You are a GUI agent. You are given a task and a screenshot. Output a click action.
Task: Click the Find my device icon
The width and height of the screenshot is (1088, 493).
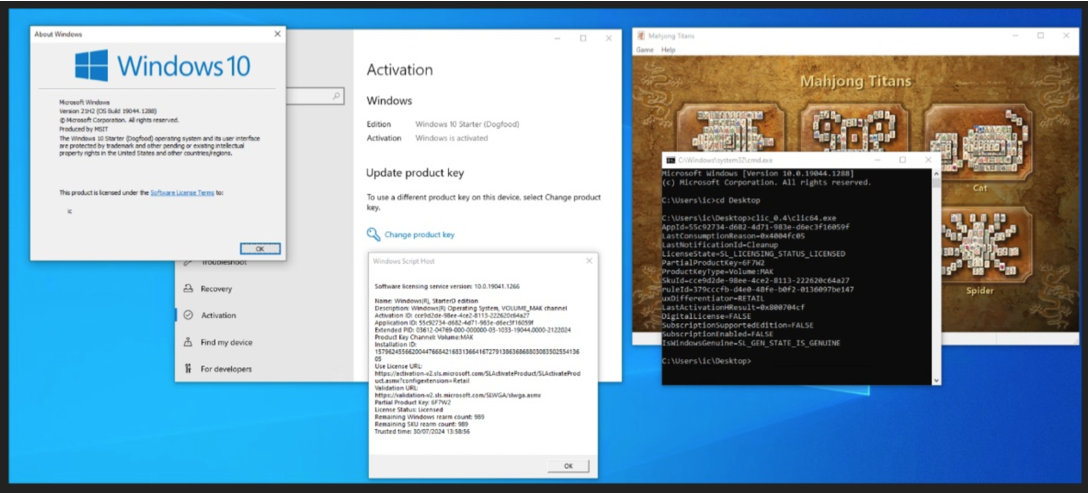187,342
